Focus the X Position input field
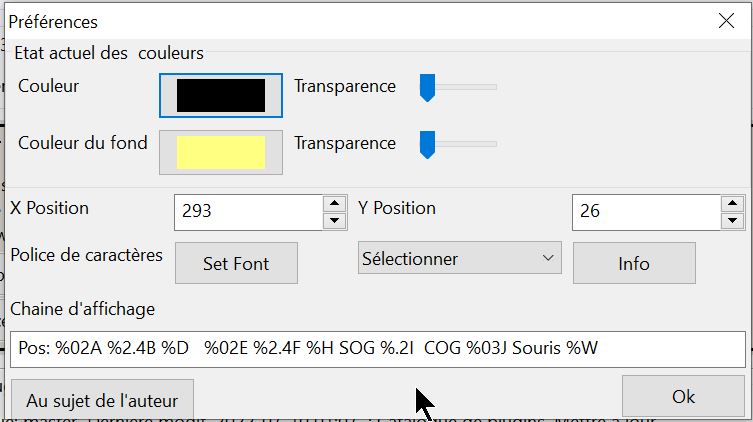This screenshot has height=422, width=753. click(247, 212)
